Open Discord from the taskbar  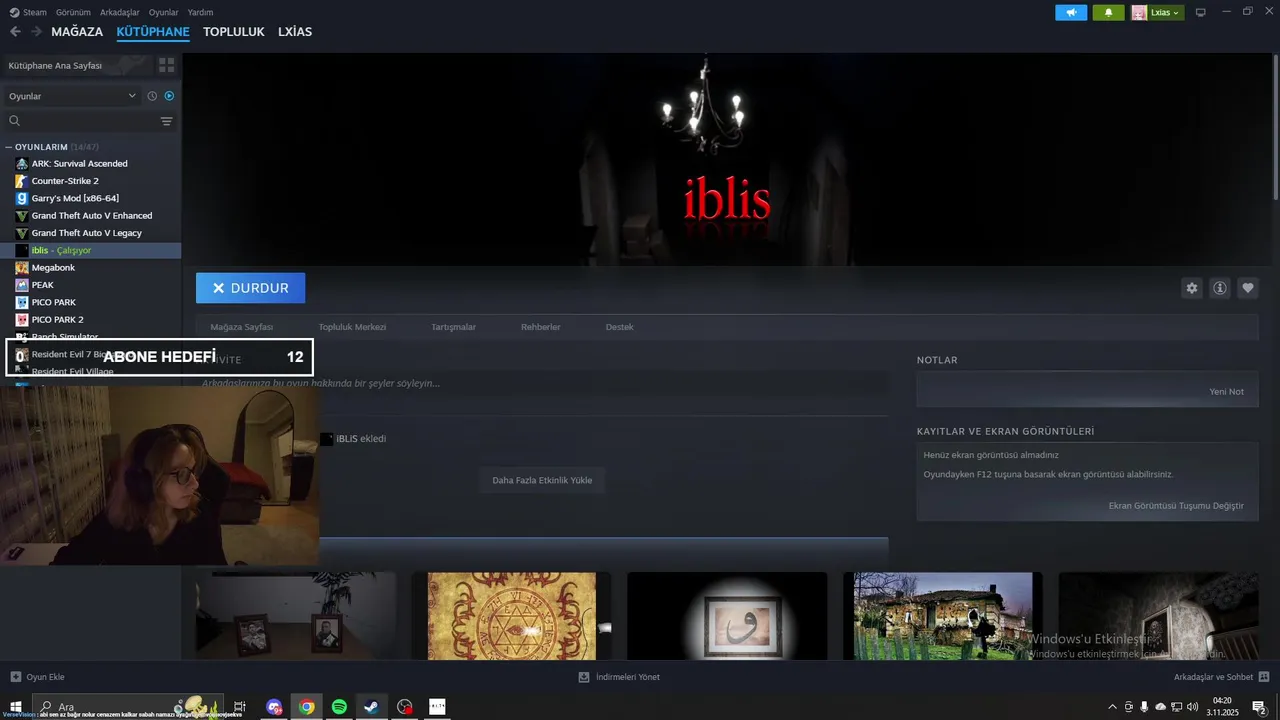(x=274, y=707)
